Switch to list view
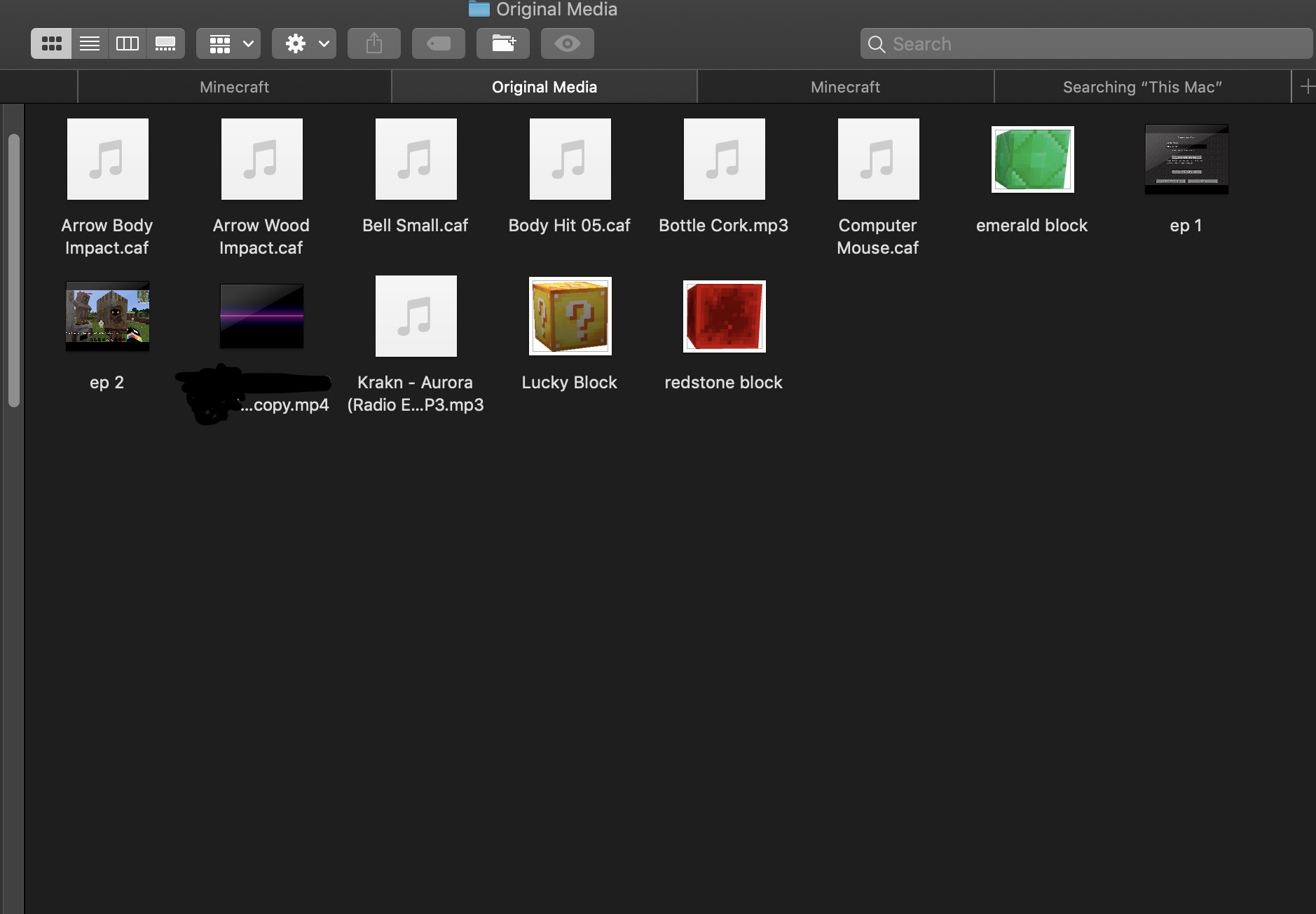This screenshot has height=914, width=1316. [x=90, y=43]
